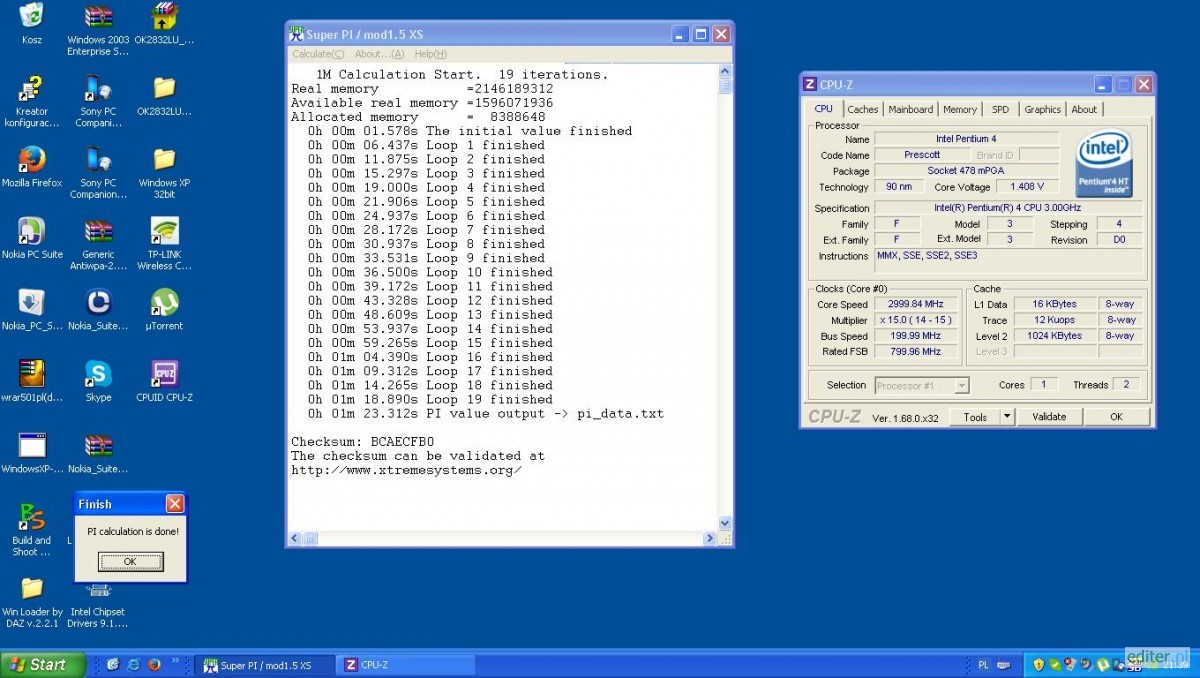Open the WindowsXP desktop file icon

[31, 446]
